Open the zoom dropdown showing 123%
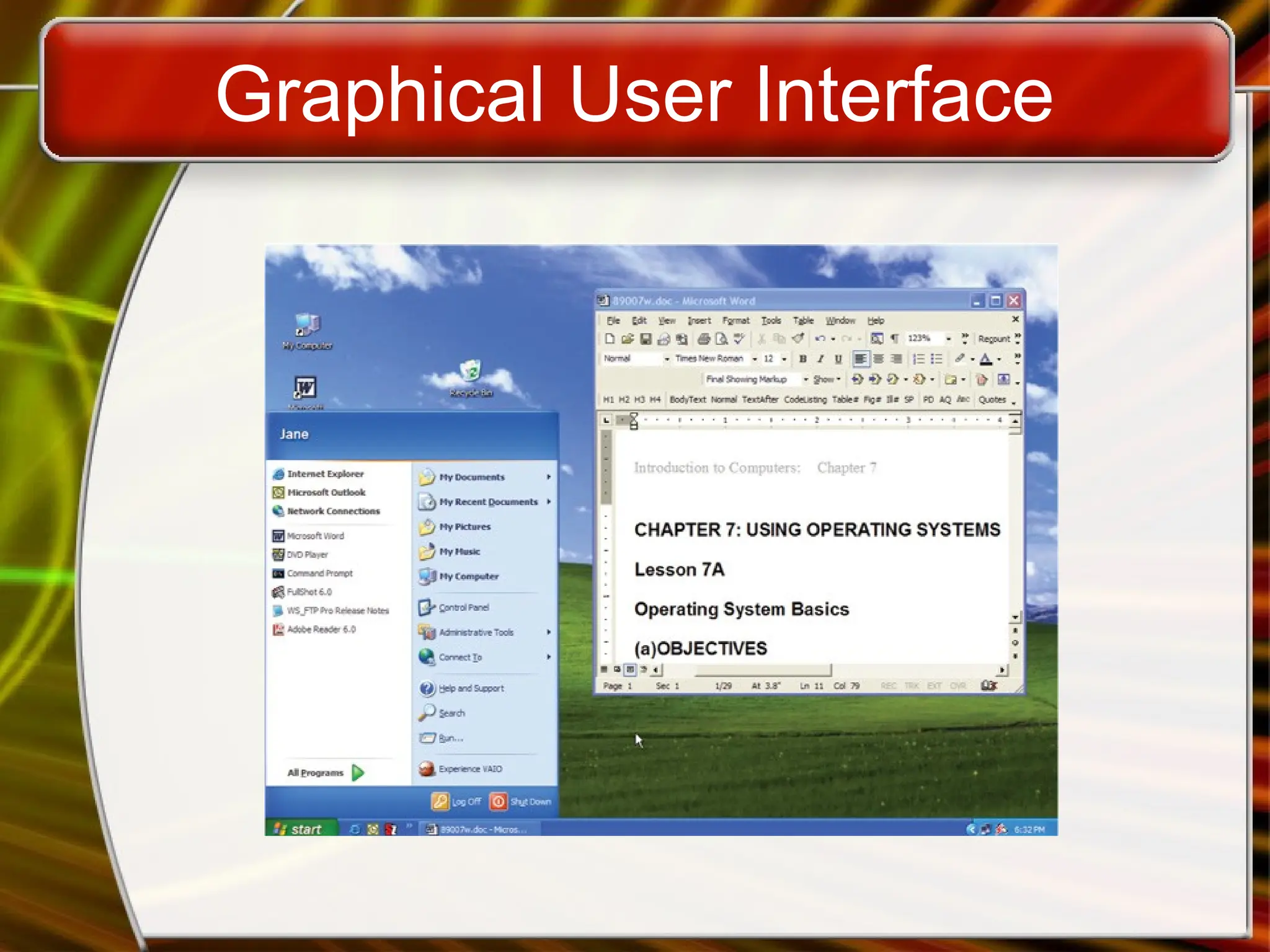Image resolution: width=1270 pixels, height=952 pixels. 949,338
